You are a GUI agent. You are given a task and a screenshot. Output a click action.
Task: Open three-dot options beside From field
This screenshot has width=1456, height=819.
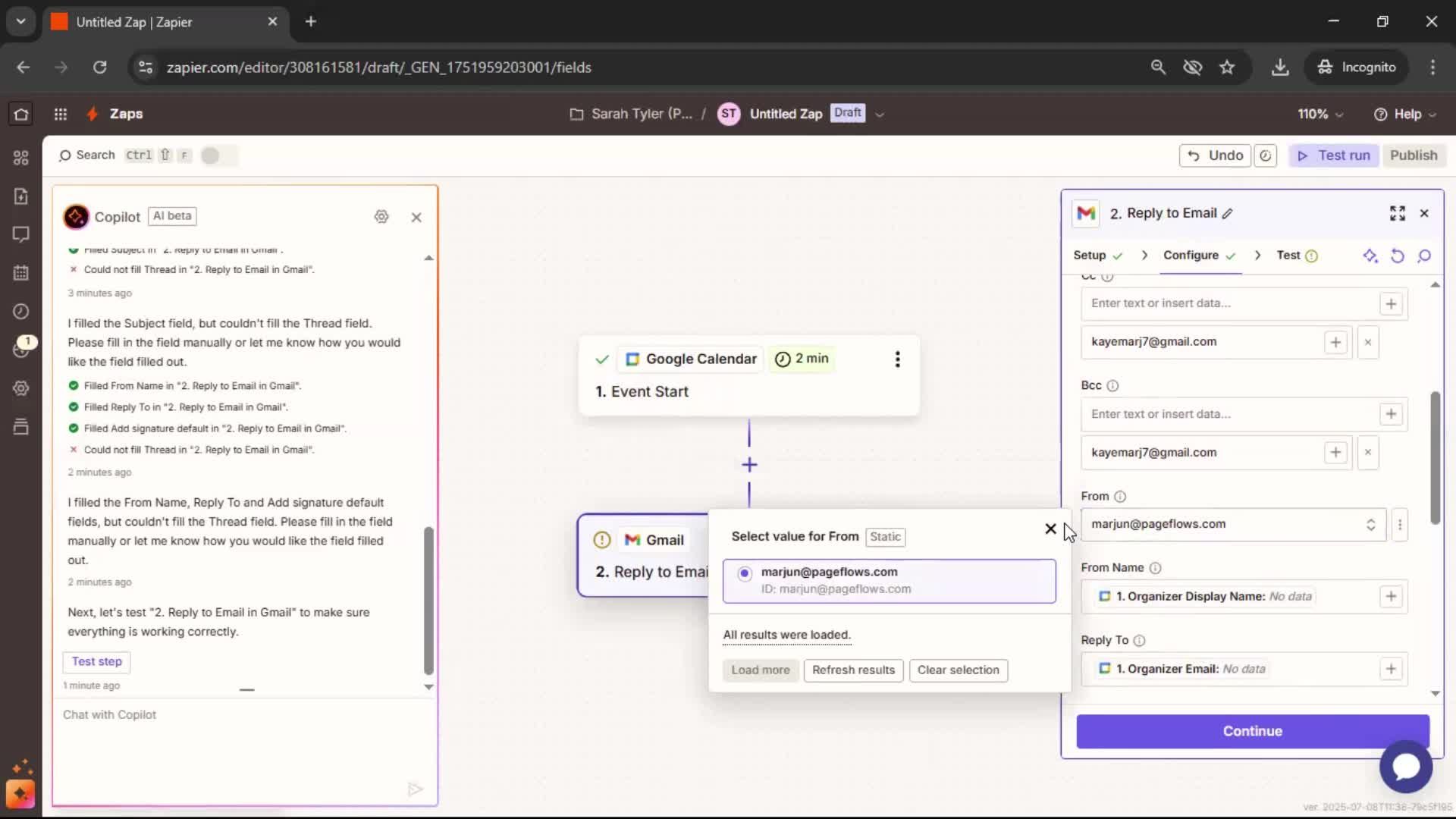[x=1400, y=525]
